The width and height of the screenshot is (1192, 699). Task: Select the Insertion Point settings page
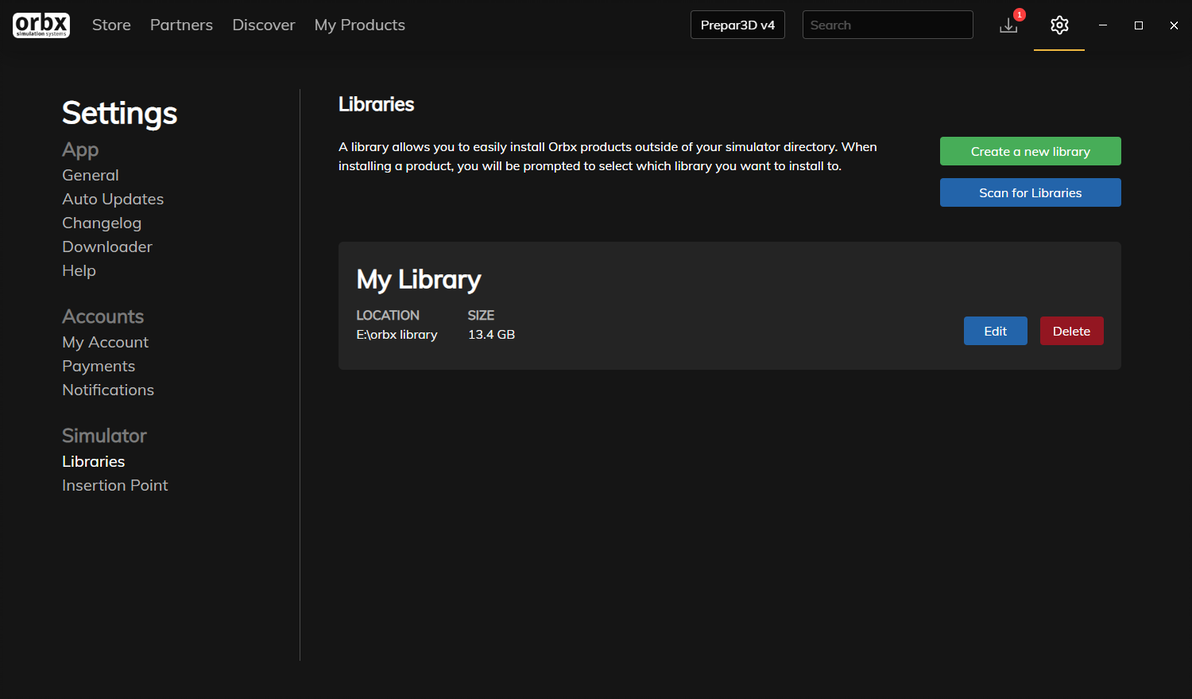(x=115, y=485)
